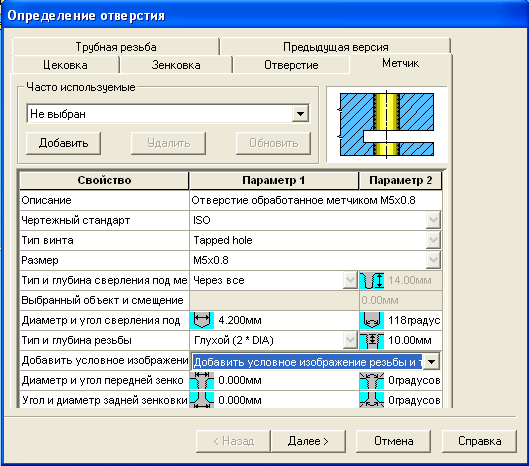Open the Глухой (2 * DIA) dropdown arrow
This screenshot has width=529, height=466.
[x=350, y=340]
